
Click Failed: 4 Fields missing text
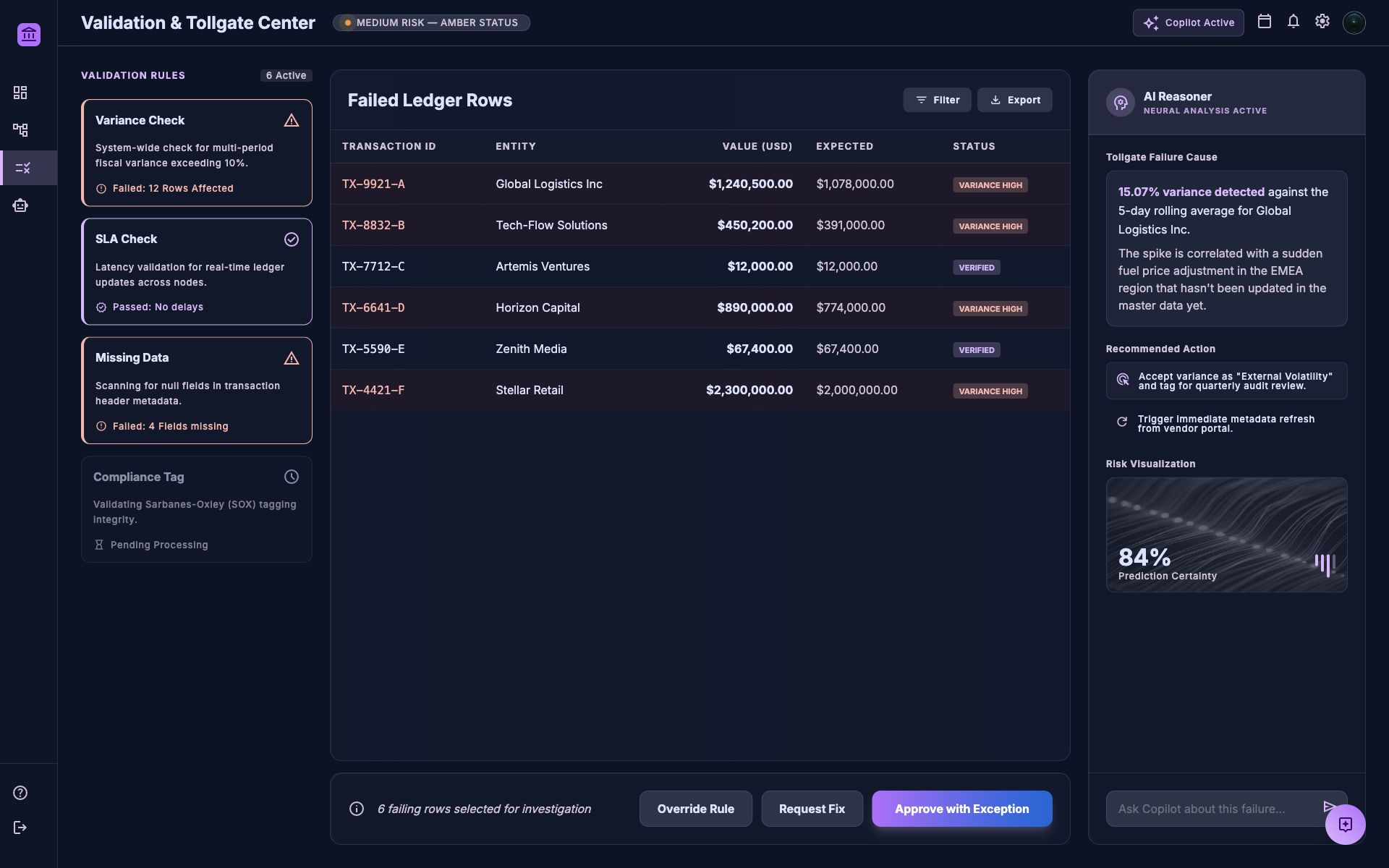(x=171, y=426)
